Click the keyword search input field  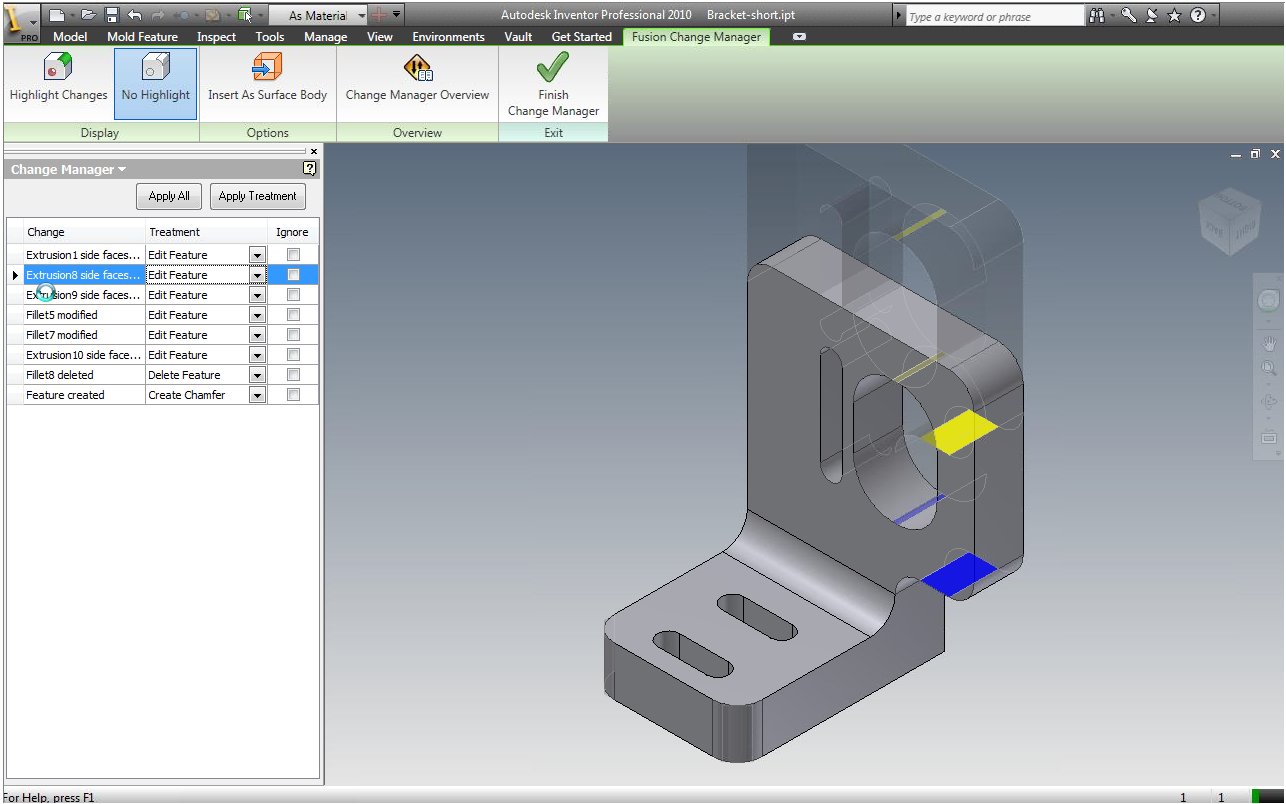[x=994, y=16]
